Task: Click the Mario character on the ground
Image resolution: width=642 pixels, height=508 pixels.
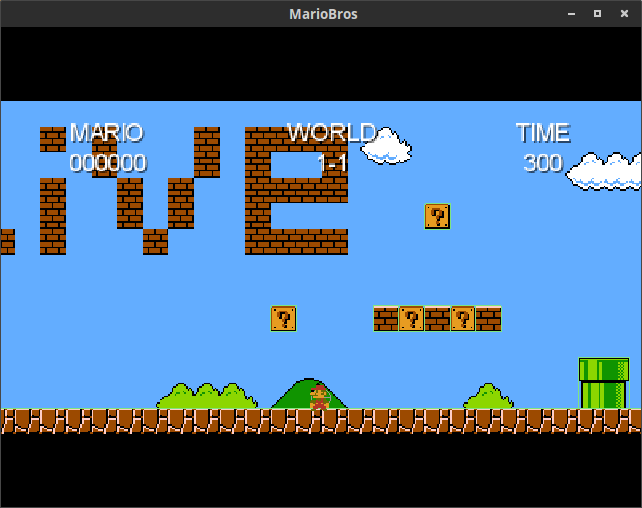Action: click(319, 397)
